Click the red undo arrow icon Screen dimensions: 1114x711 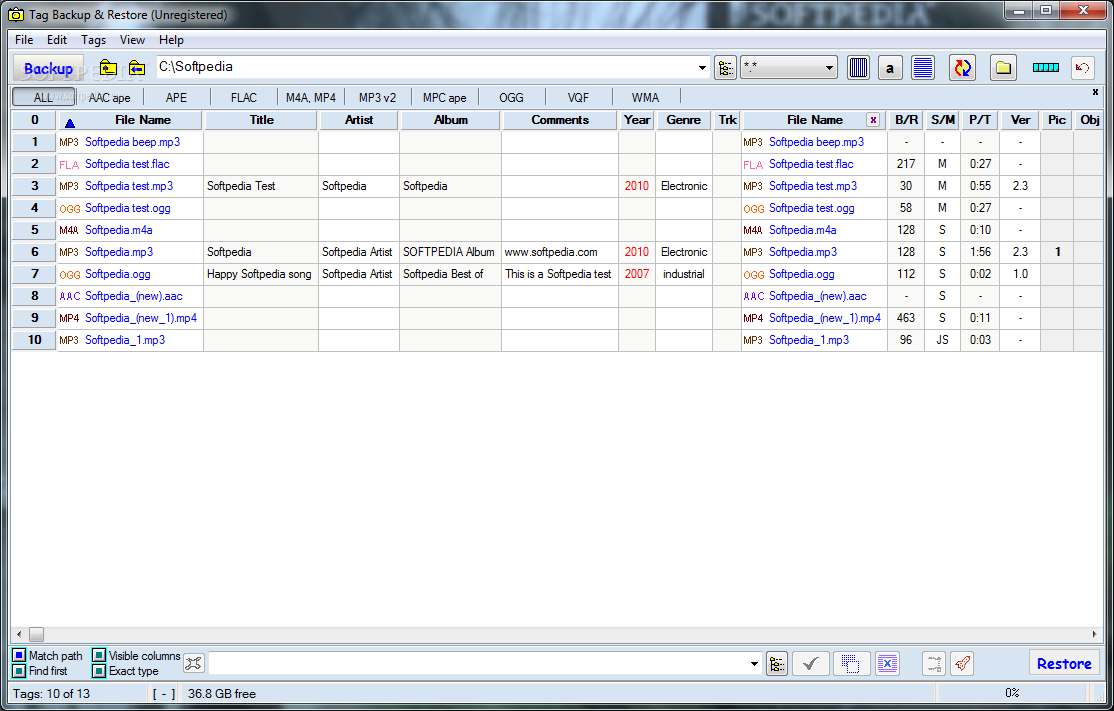pos(1082,68)
